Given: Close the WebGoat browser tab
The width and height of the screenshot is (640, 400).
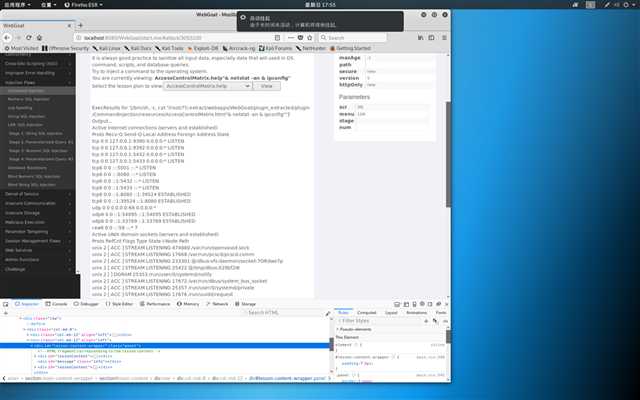Looking at the screenshot, I should tap(69, 25).
